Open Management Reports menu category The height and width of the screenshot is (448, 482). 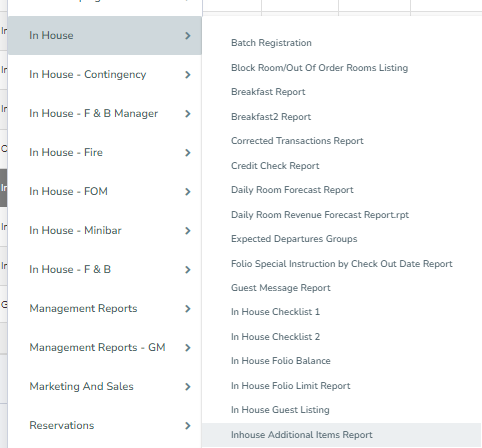click(105, 308)
